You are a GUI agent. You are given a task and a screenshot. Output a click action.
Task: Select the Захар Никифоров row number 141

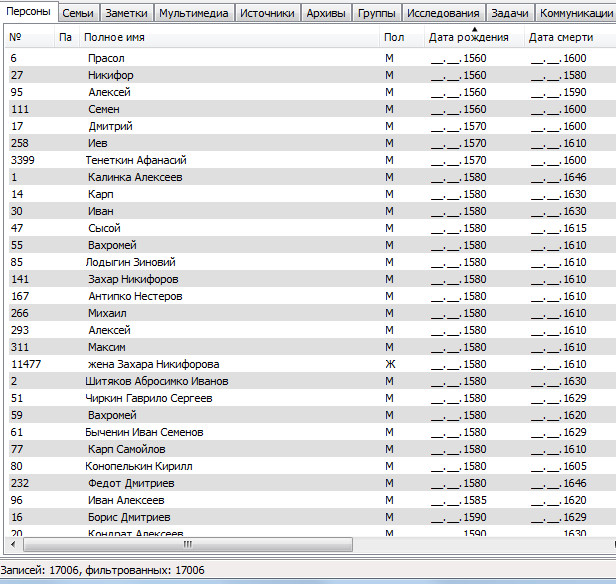click(x=310, y=279)
